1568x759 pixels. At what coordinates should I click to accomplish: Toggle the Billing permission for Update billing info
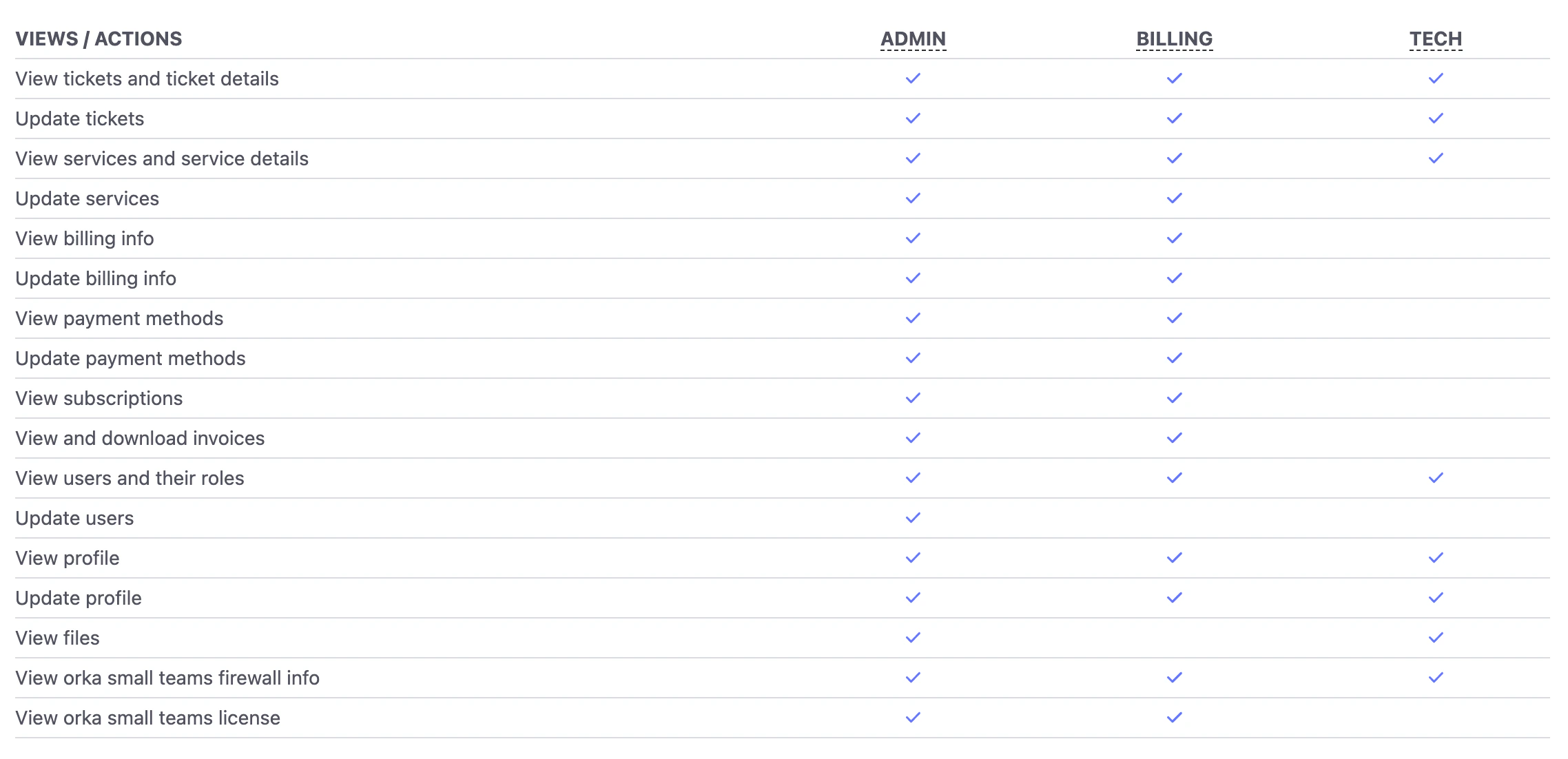pyautogui.click(x=1175, y=278)
